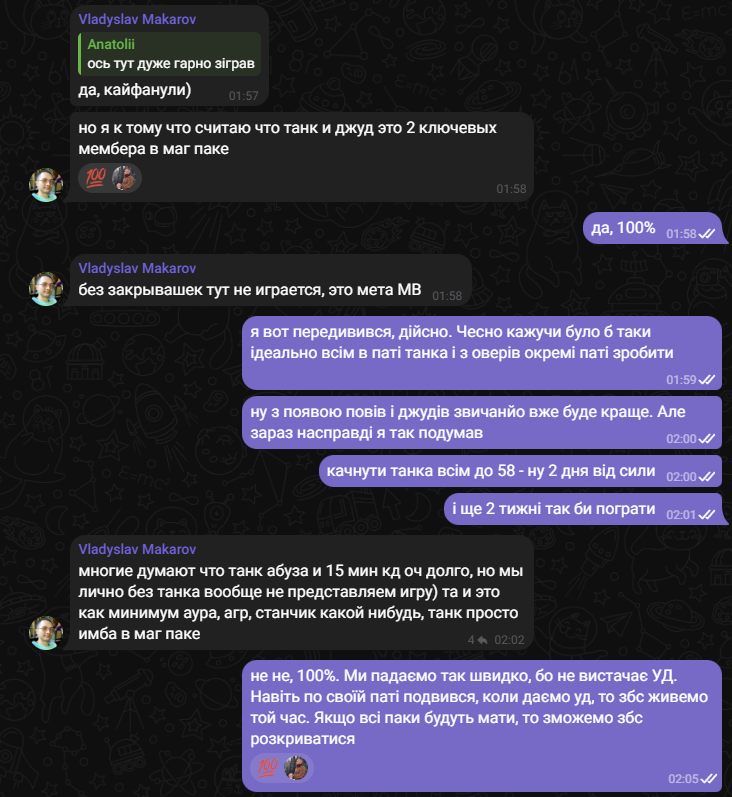Click Anatolii name in quoted reply
Viewport: 732px width, 797px height.
click(110, 45)
